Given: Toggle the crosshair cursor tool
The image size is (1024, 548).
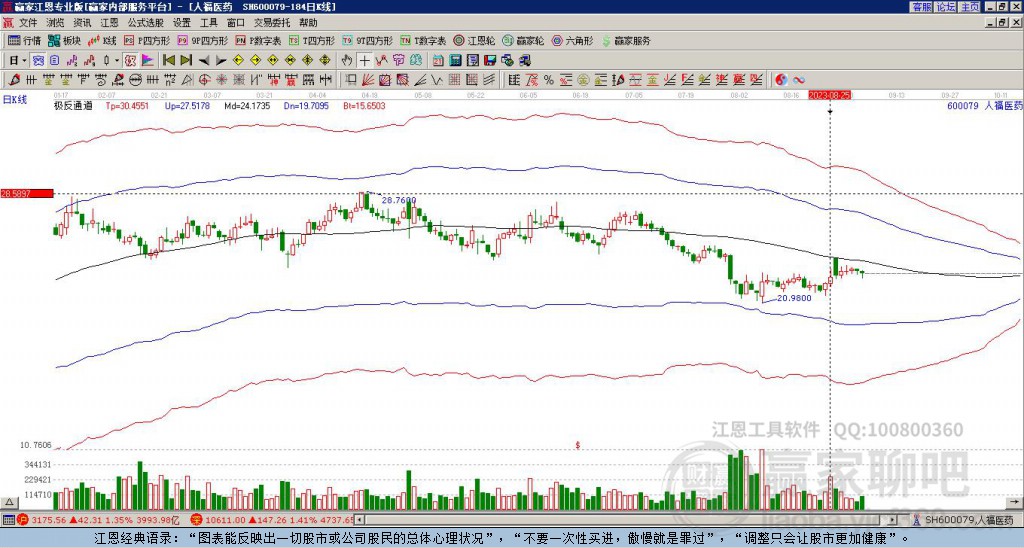Looking at the screenshot, I should pos(364,61).
